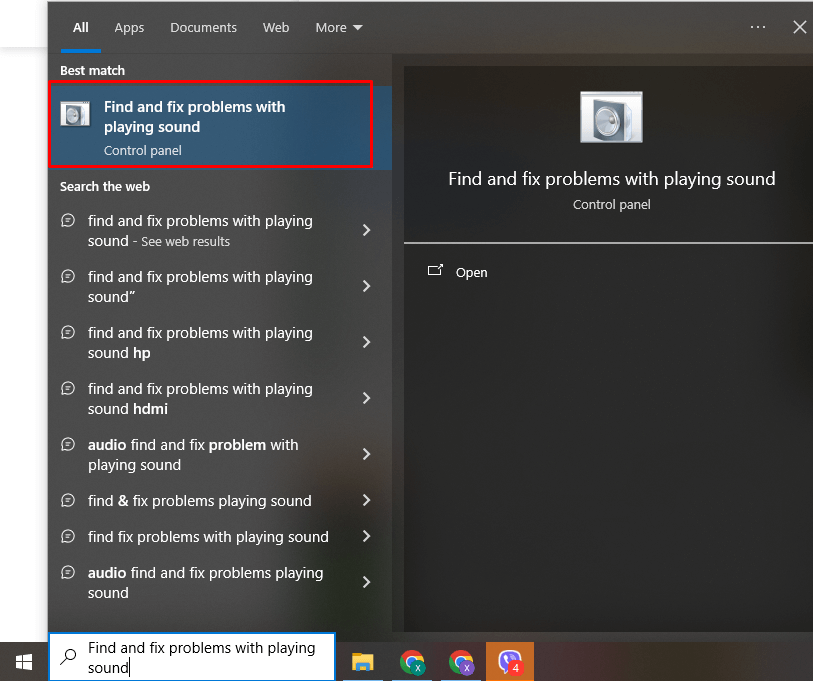
Task: Launch Chrome with green X badge
Action: tap(412, 662)
